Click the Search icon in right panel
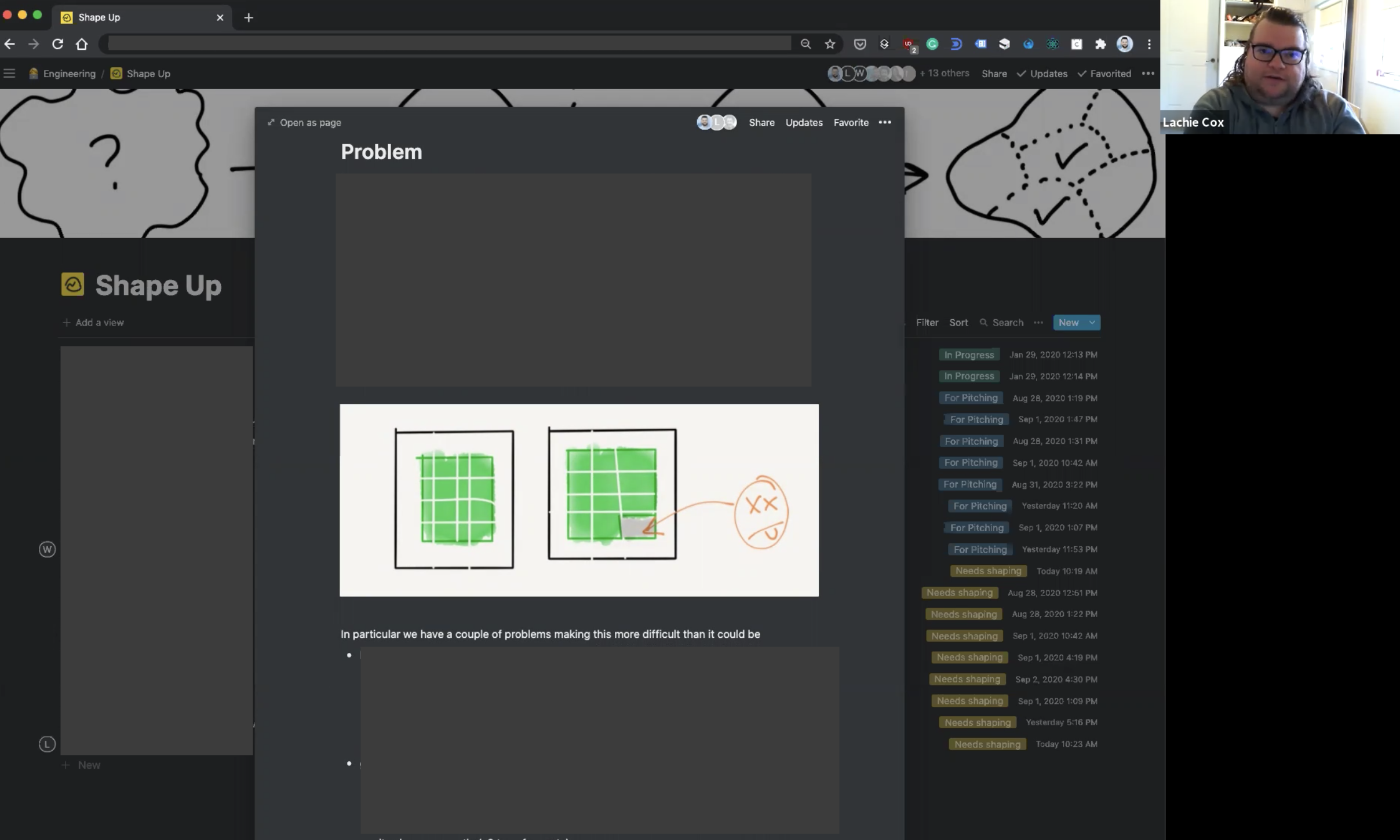The width and height of the screenshot is (1400, 840). click(x=983, y=322)
